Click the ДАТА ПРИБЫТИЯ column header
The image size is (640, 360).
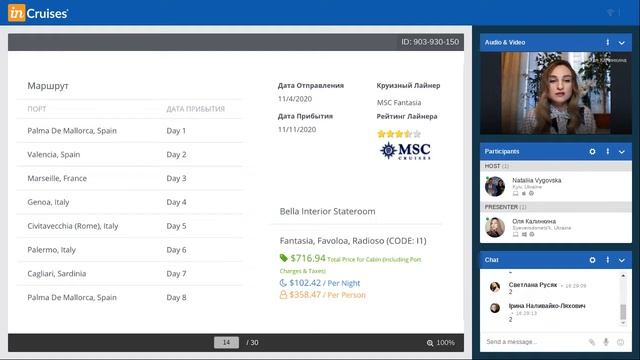pos(196,109)
